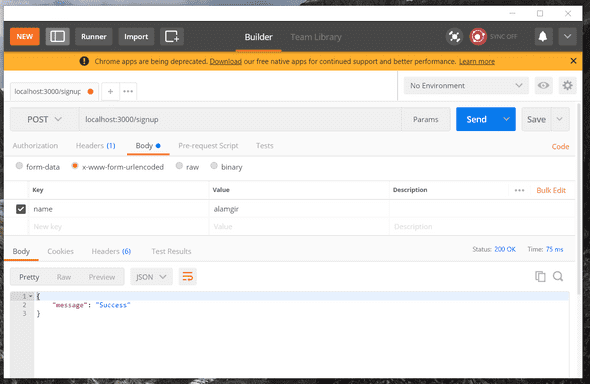Image resolution: width=590 pixels, height=384 pixels.
Task: Click the empty Value placeholder field
Action: (x=299, y=226)
